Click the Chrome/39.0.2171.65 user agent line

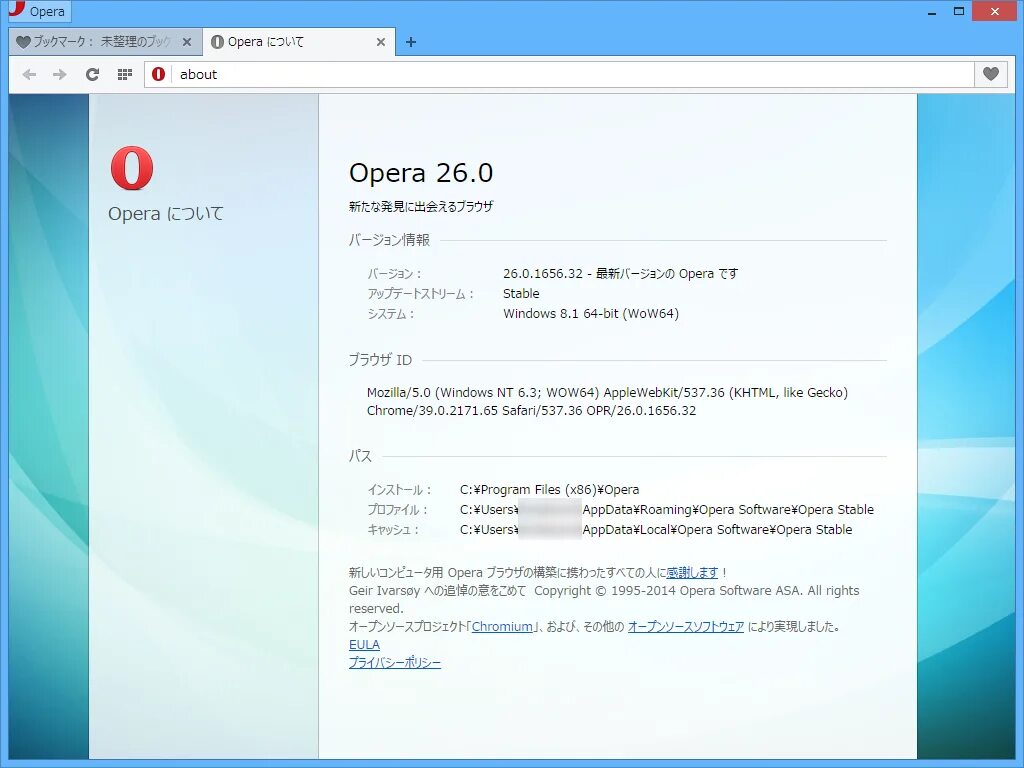[x=532, y=411]
